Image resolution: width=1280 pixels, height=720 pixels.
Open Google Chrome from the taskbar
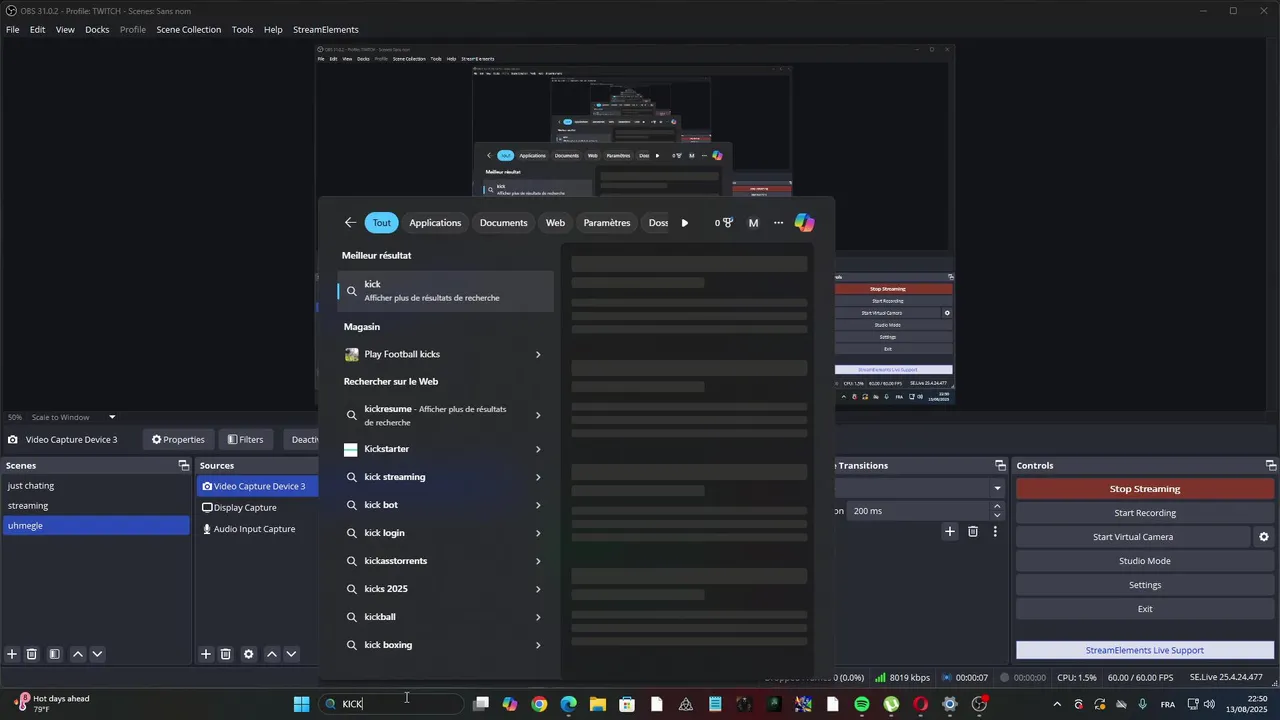point(539,704)
